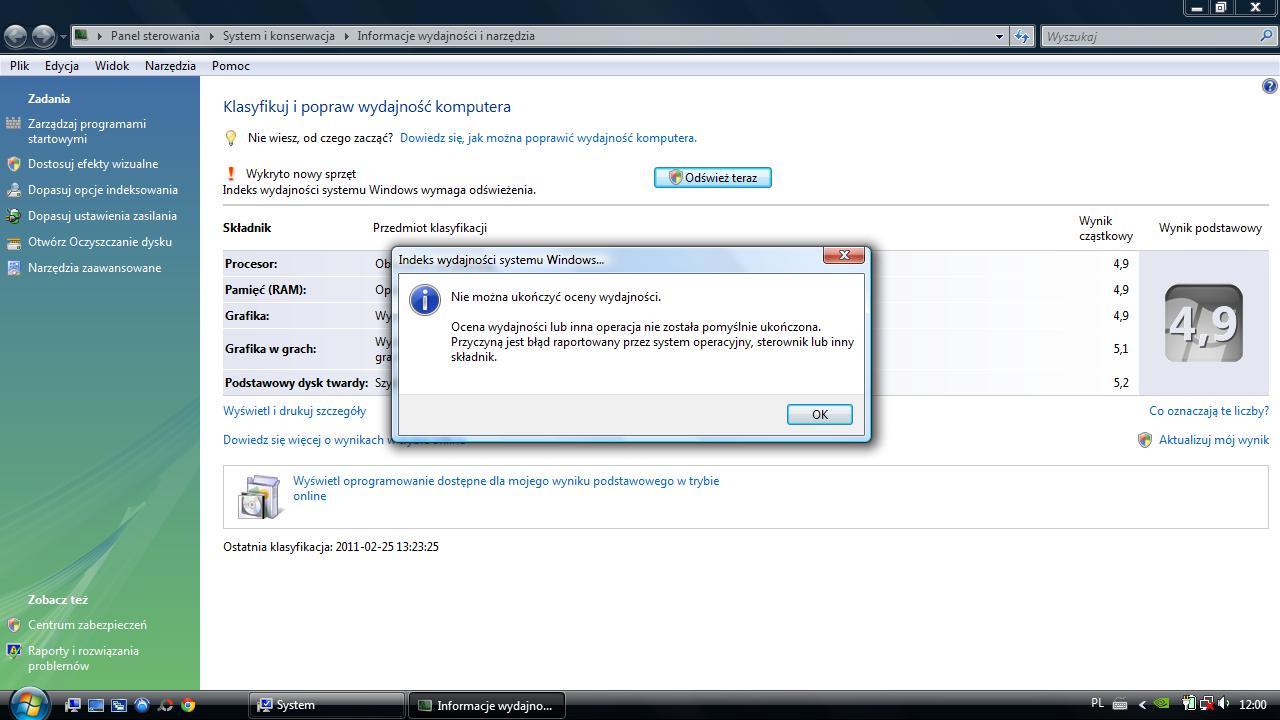Open the volume speaker tray icon
The image size is (1280, 720).
pos(1223,704)
